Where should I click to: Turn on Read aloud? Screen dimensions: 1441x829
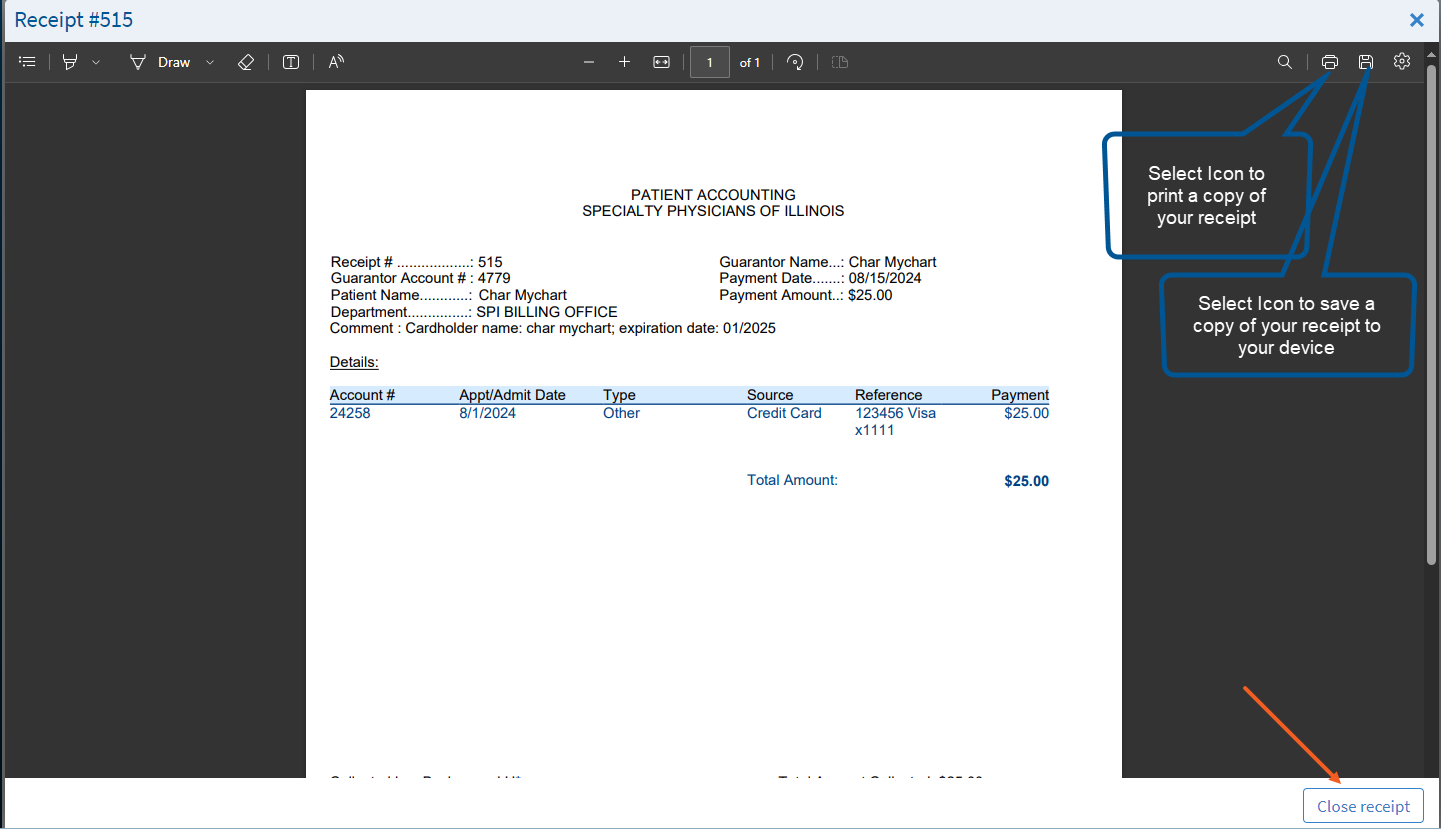[336, 62]
